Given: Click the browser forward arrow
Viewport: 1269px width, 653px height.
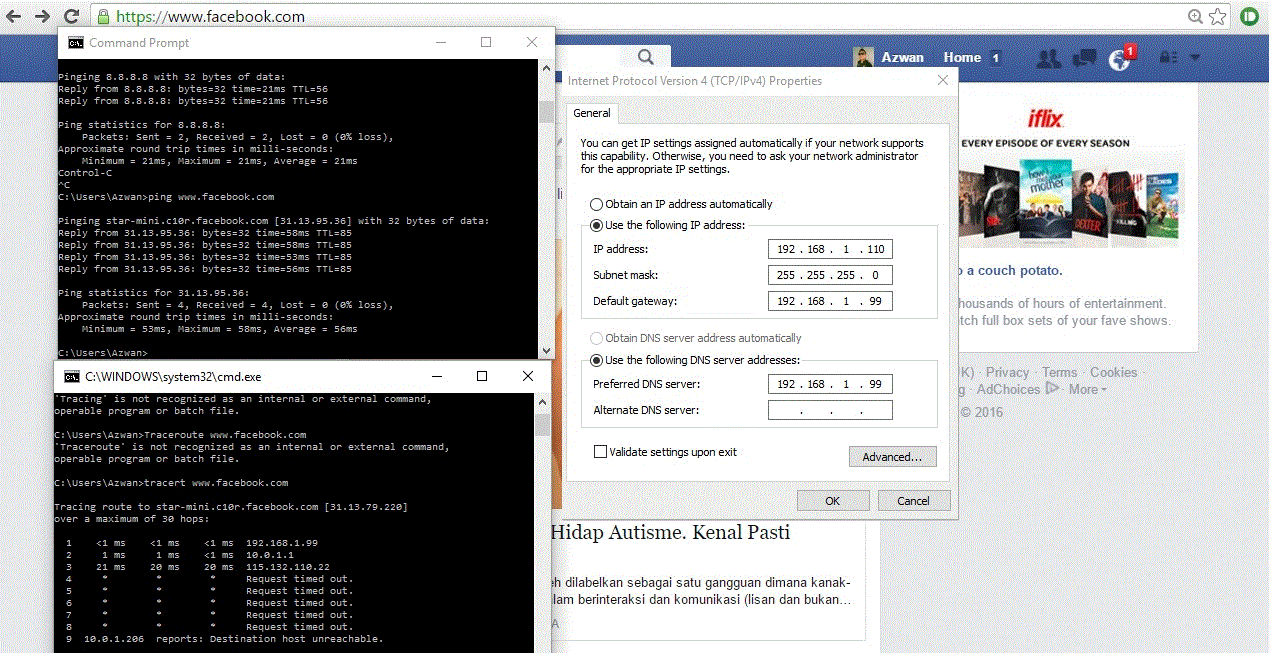Looking at the screenshot, I should [x=42, y=16].
